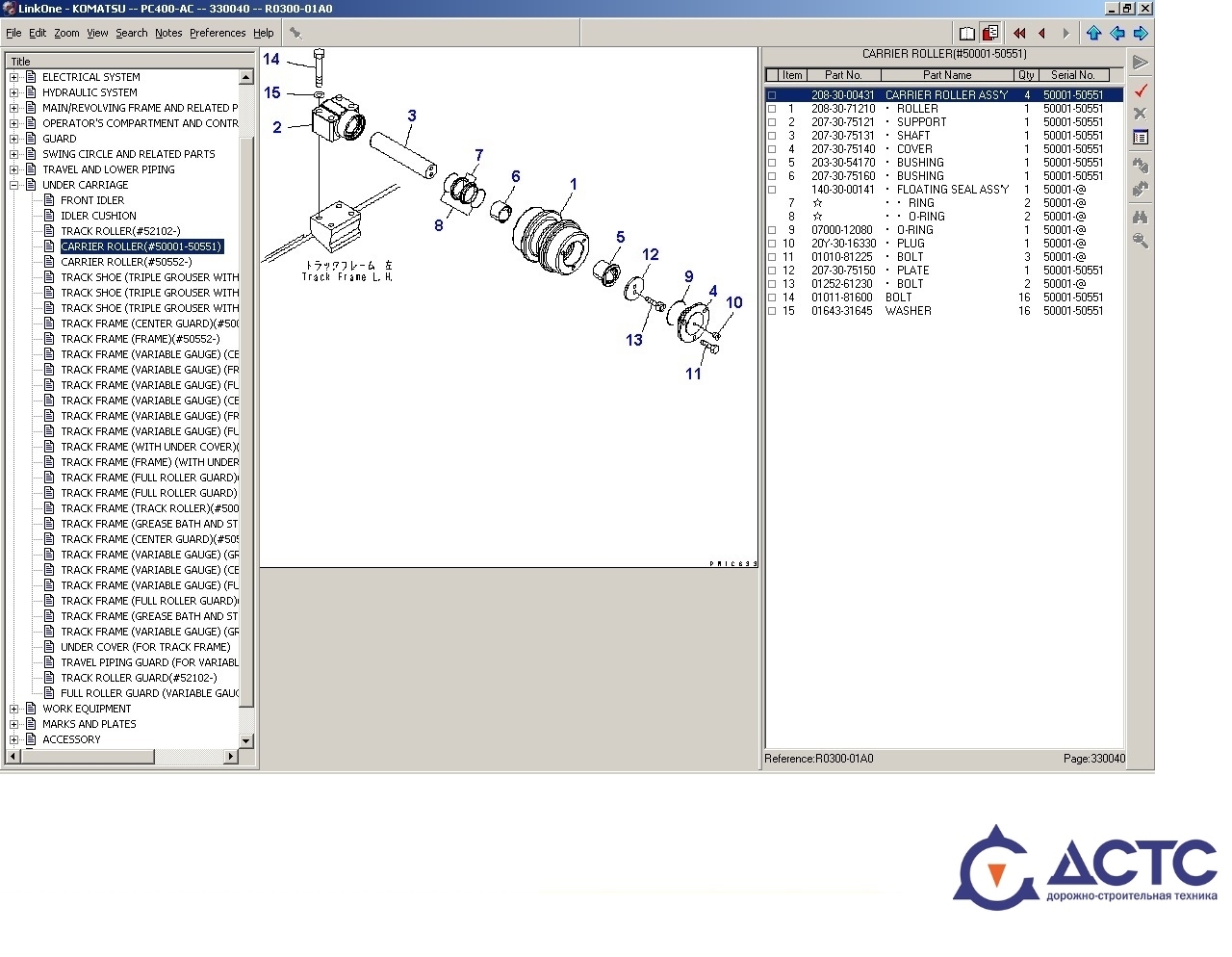1232x957 pixels.
Task: Click the document icon beside FRONT IDLER
Action: point(49,200)
